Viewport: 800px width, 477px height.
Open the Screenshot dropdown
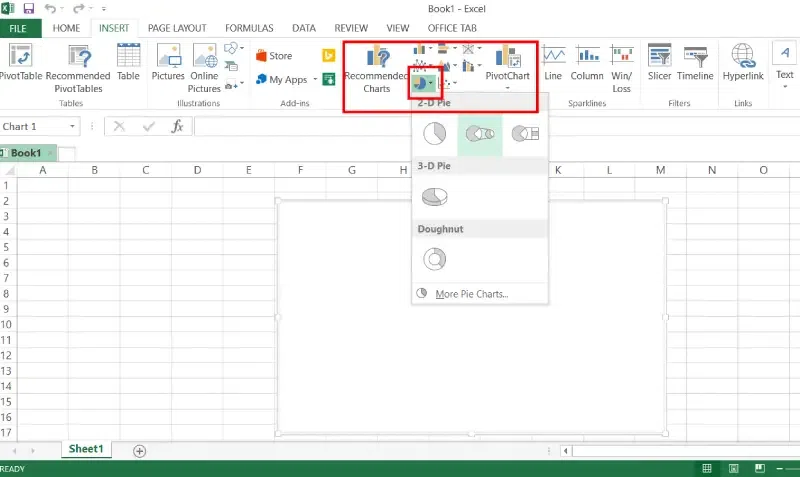pyautogui.click(x=234, y=84)
